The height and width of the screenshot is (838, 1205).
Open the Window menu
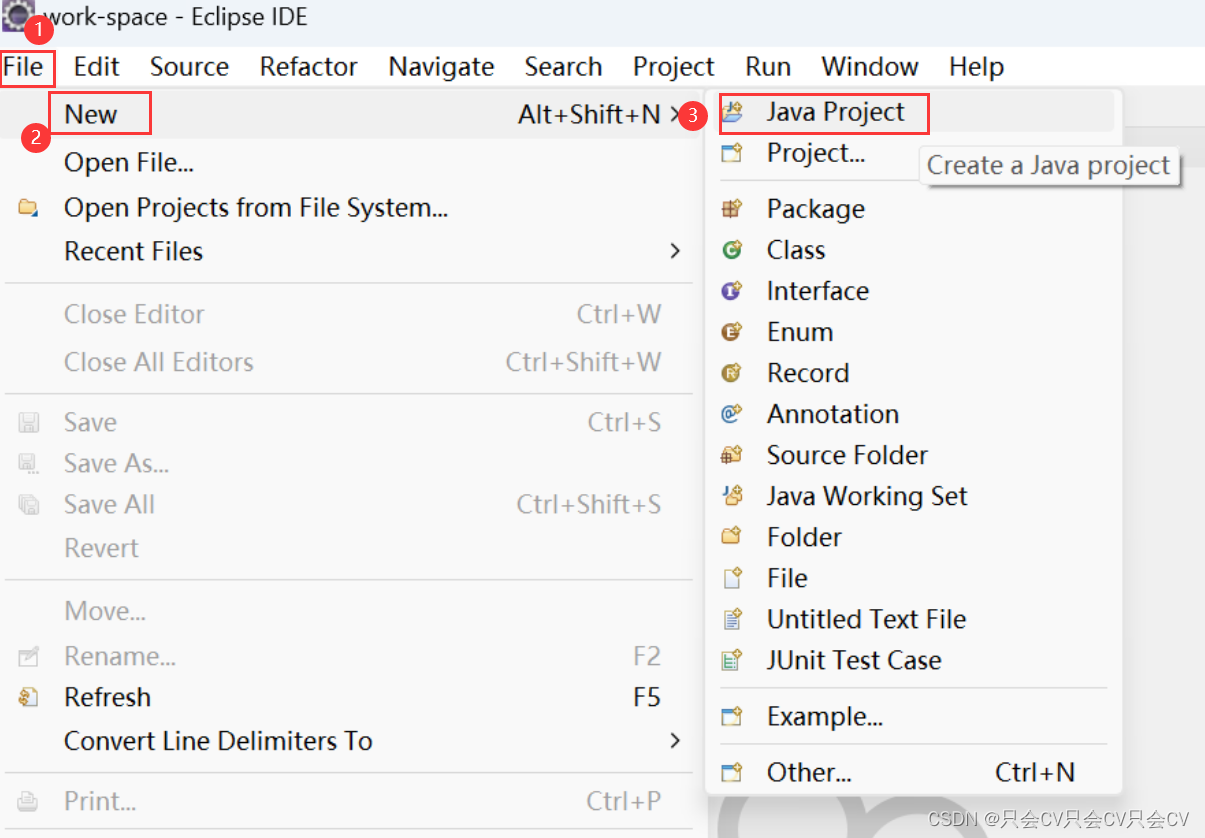click(x=869, y=67)
